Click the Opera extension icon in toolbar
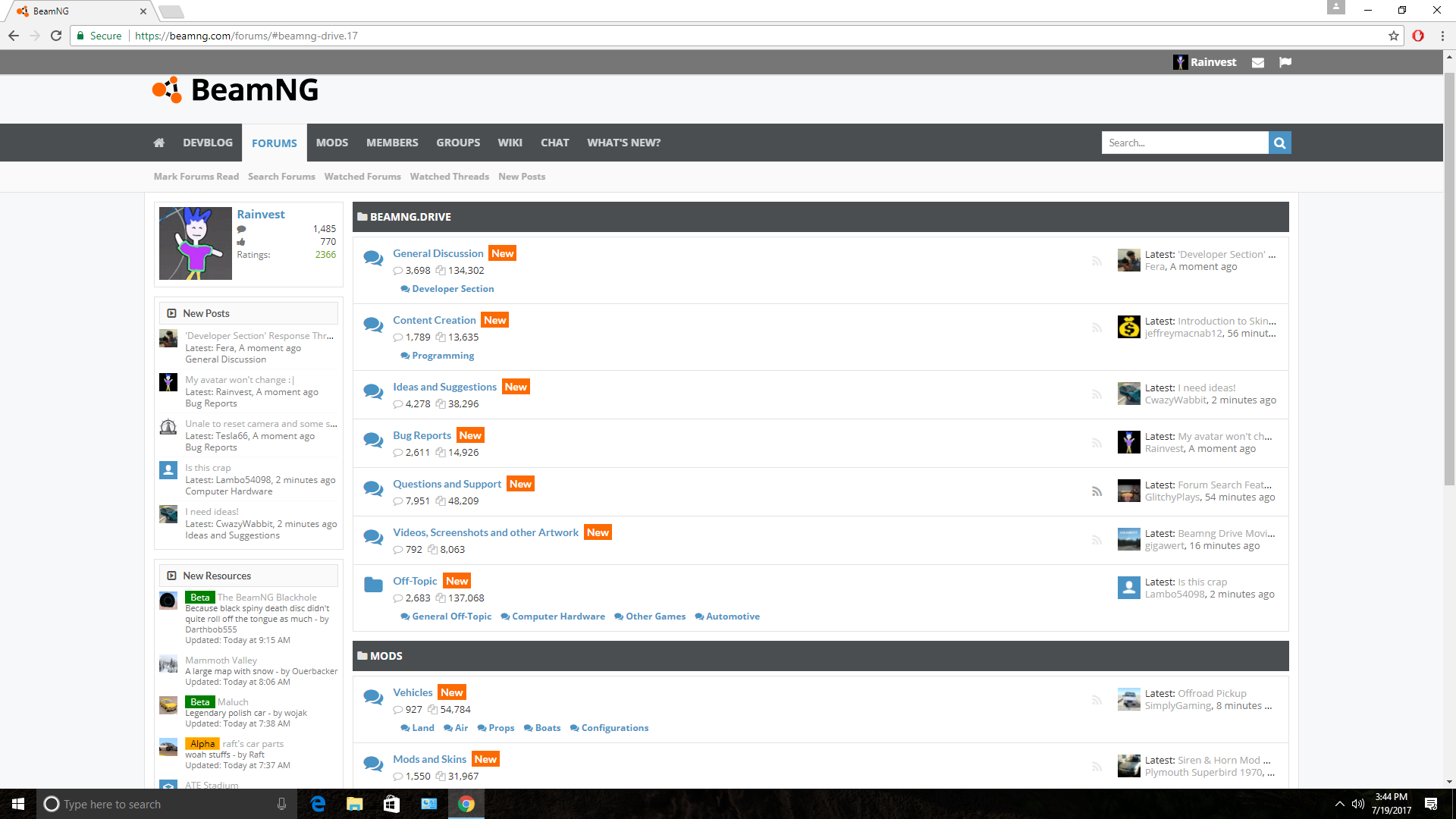Viewport: 1456px width, 819px height. (x=1418, y=36)
